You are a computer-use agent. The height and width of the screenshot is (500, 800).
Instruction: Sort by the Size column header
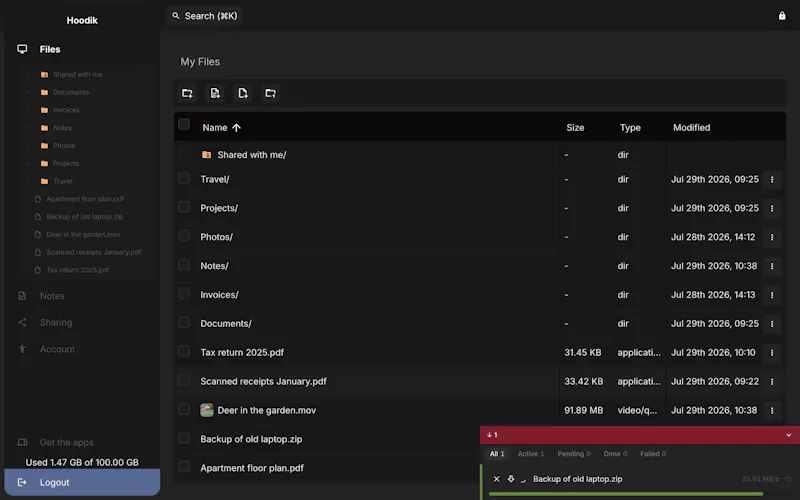(575, 128)
